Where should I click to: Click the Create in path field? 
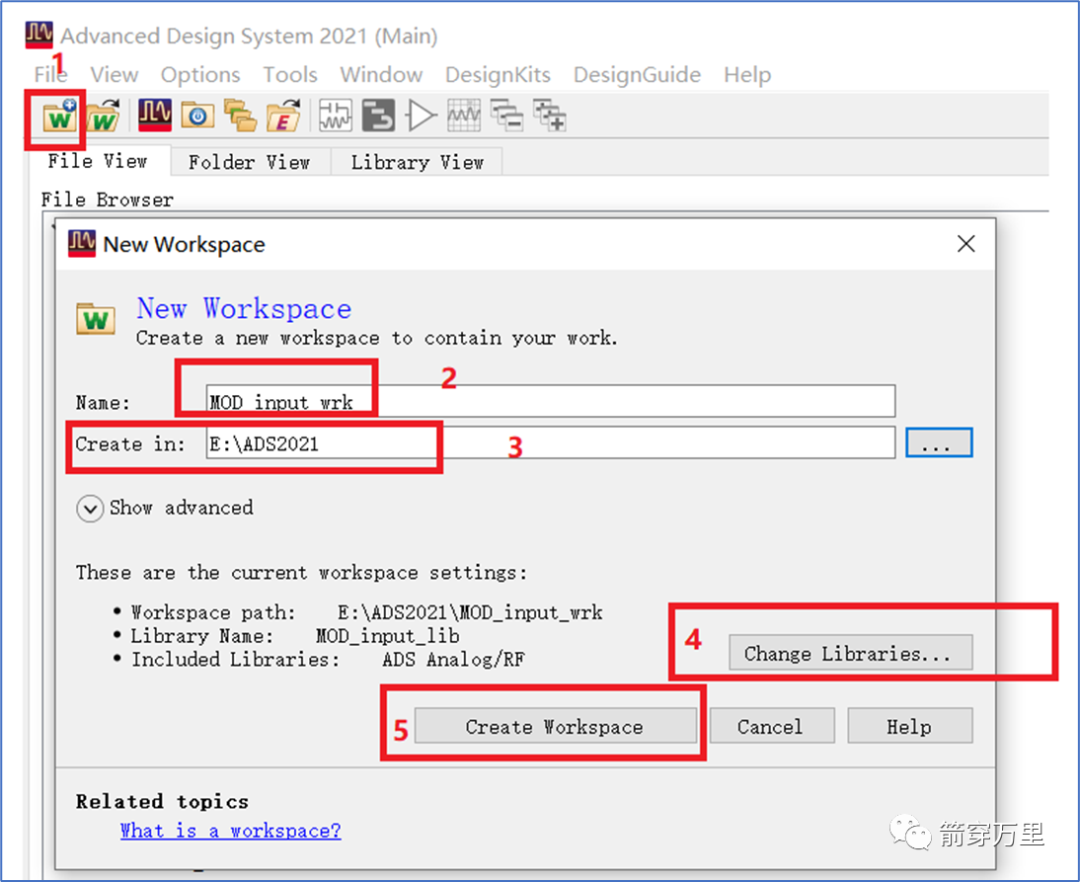(550, 443)
